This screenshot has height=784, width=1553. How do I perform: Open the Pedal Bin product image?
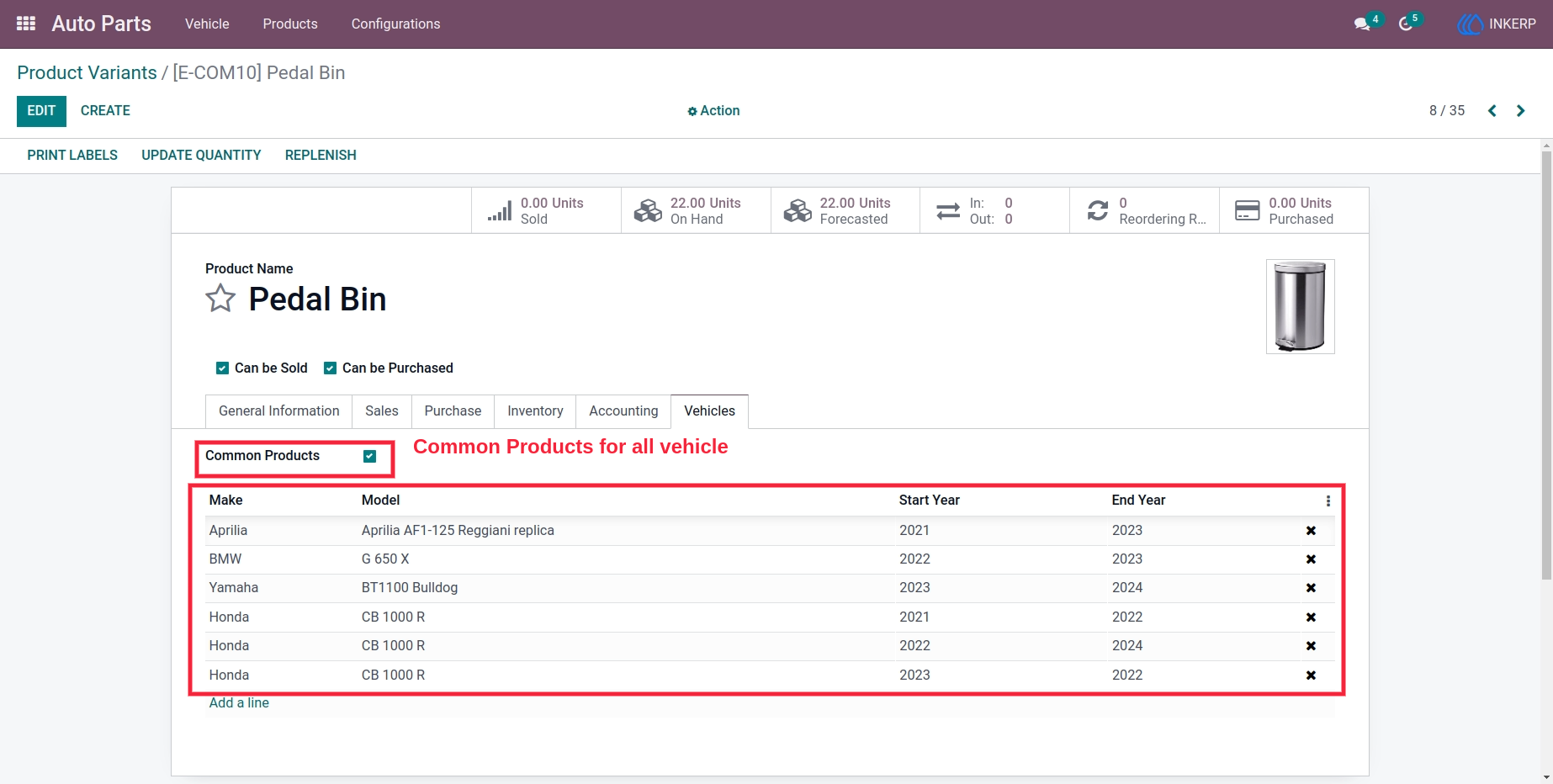tap(1300, 306)
